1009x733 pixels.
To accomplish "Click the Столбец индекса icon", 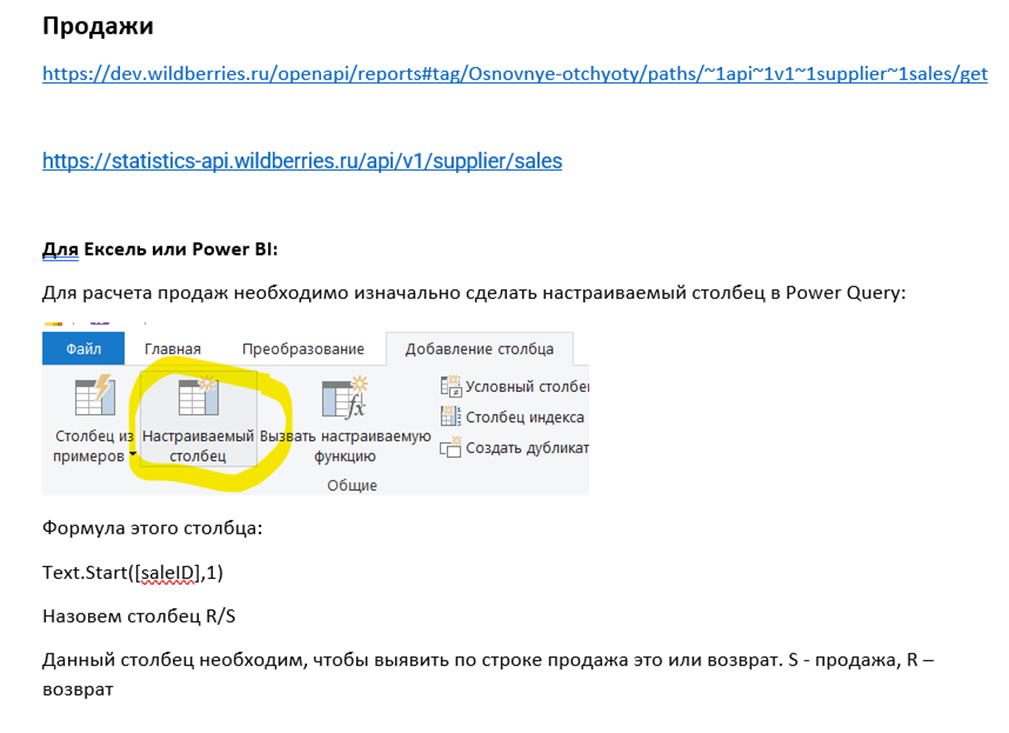I will pyautogui.click(x=450, y=416).
